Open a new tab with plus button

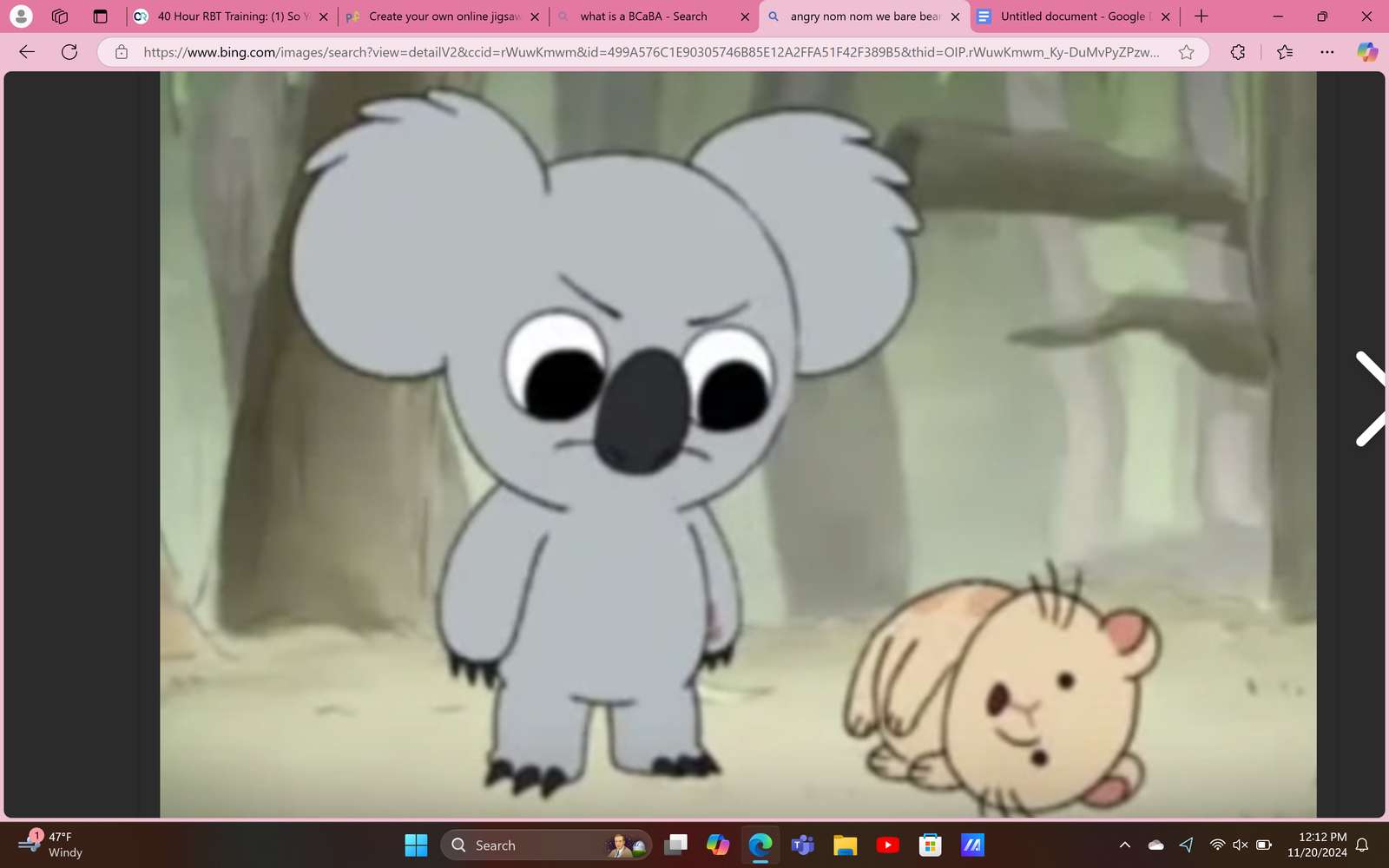[x=1201, y=16]
